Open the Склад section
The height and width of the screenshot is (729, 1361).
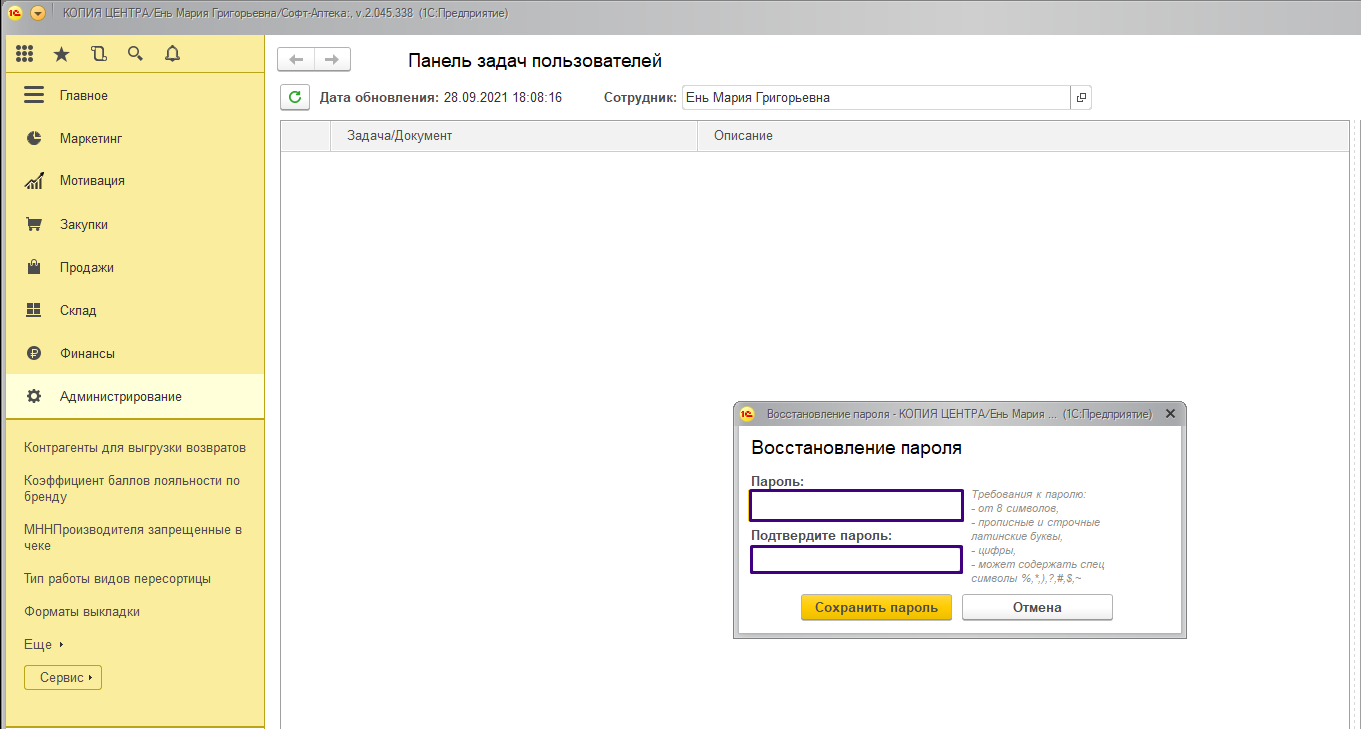(78, 310)
